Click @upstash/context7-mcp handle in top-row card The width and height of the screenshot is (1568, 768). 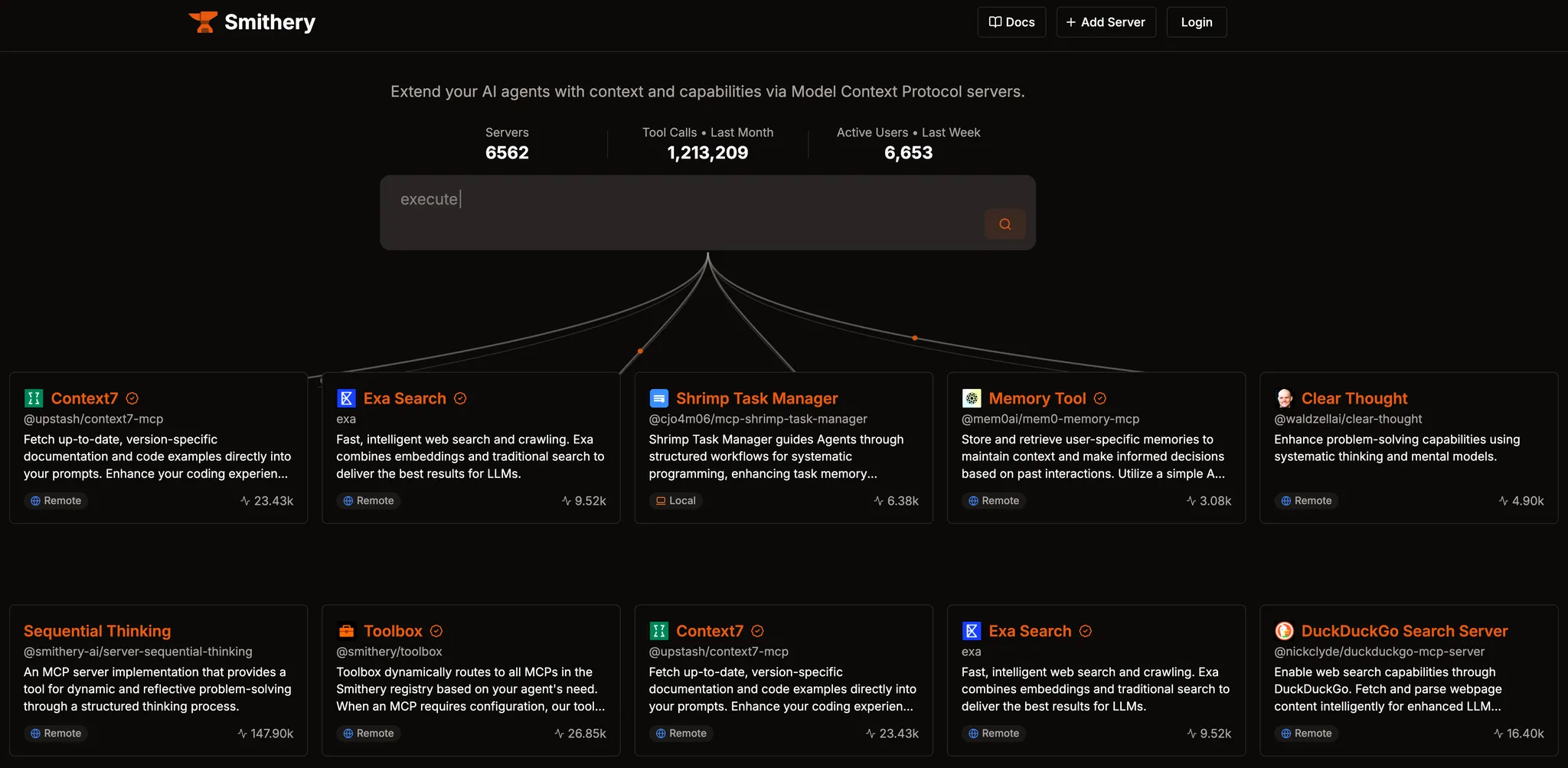[93, 419]
